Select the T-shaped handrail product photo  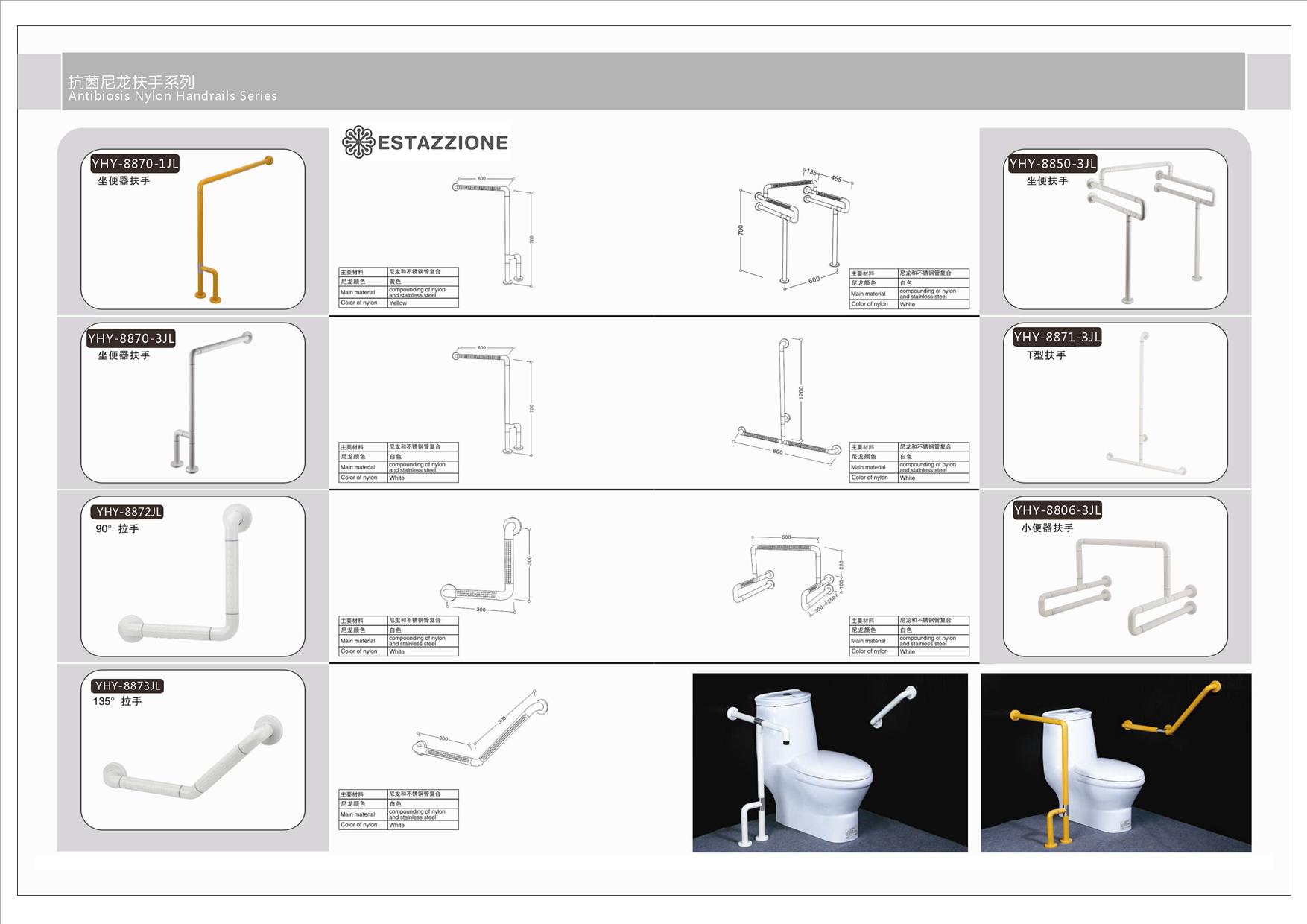pos(1144,406)
